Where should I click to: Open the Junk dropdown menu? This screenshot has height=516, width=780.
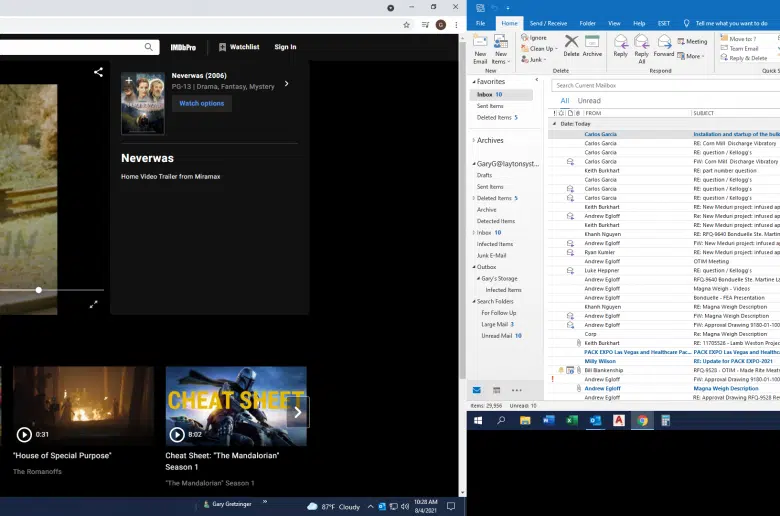click(x=536, y=60)
